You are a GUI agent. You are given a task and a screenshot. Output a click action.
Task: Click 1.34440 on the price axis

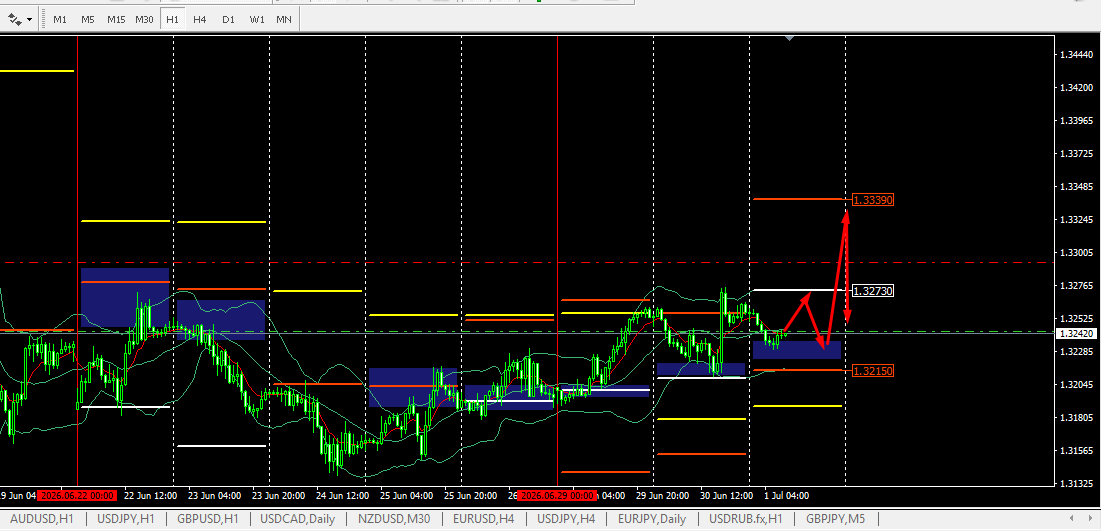(x=1076, y=54)
